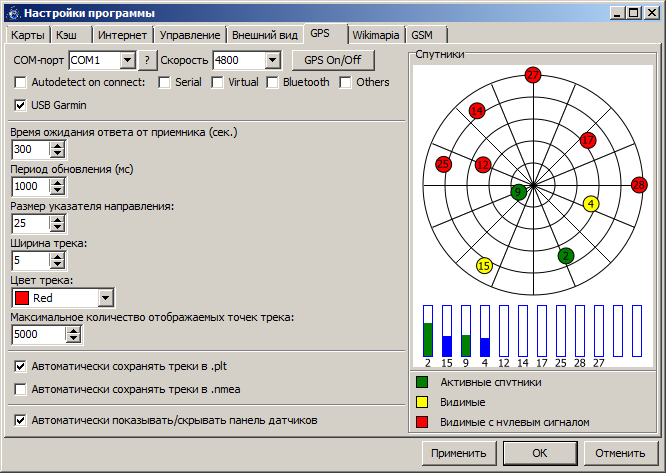The width and height of the screenshot is (666, 473).
Task: Click the Применить button
Action: [x=458, y=453]
